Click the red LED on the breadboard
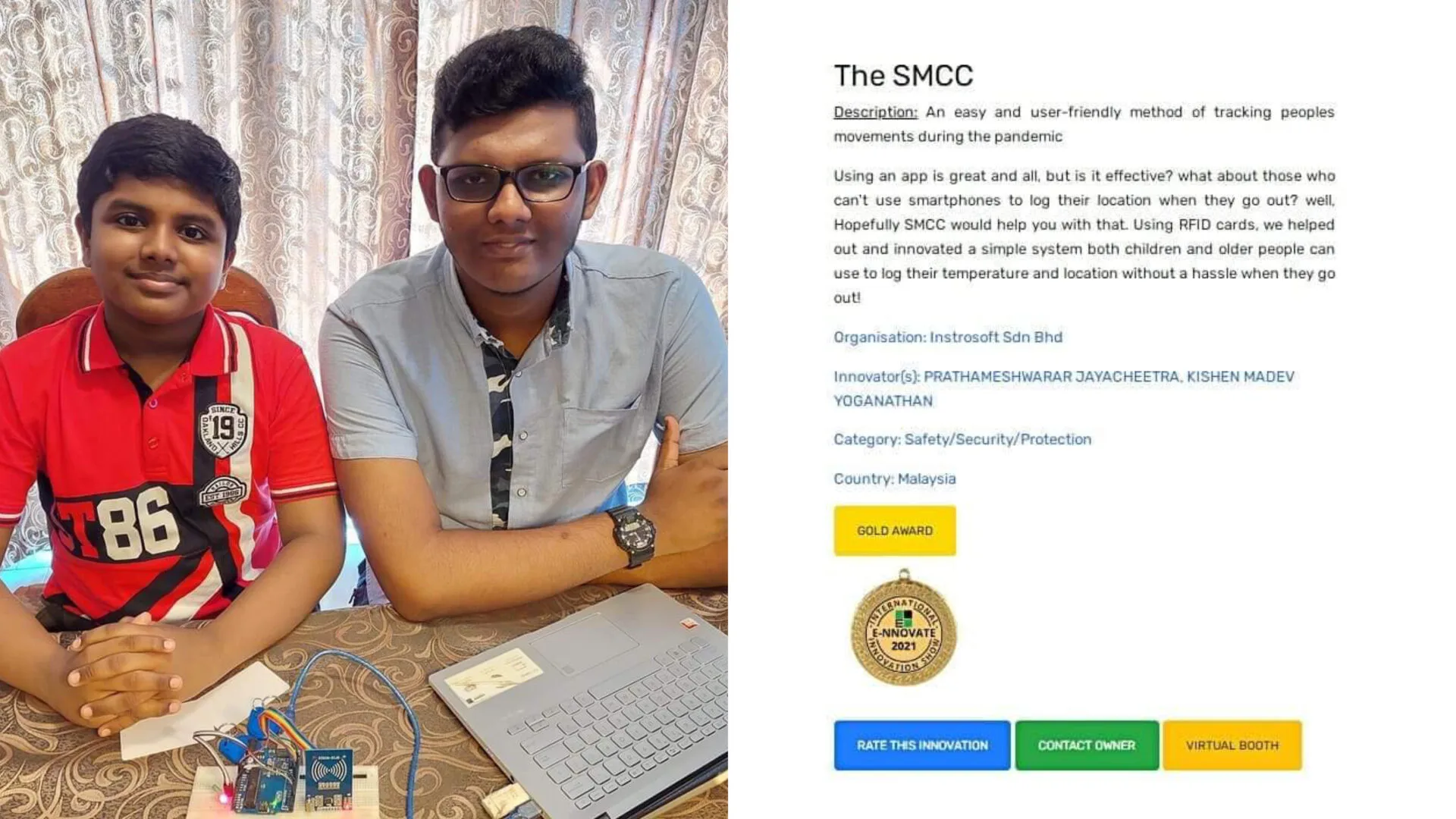 point(224,798)
